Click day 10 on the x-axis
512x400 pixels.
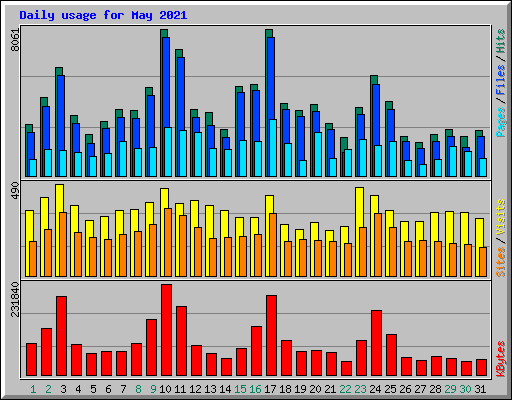click(x=165, y=389)
